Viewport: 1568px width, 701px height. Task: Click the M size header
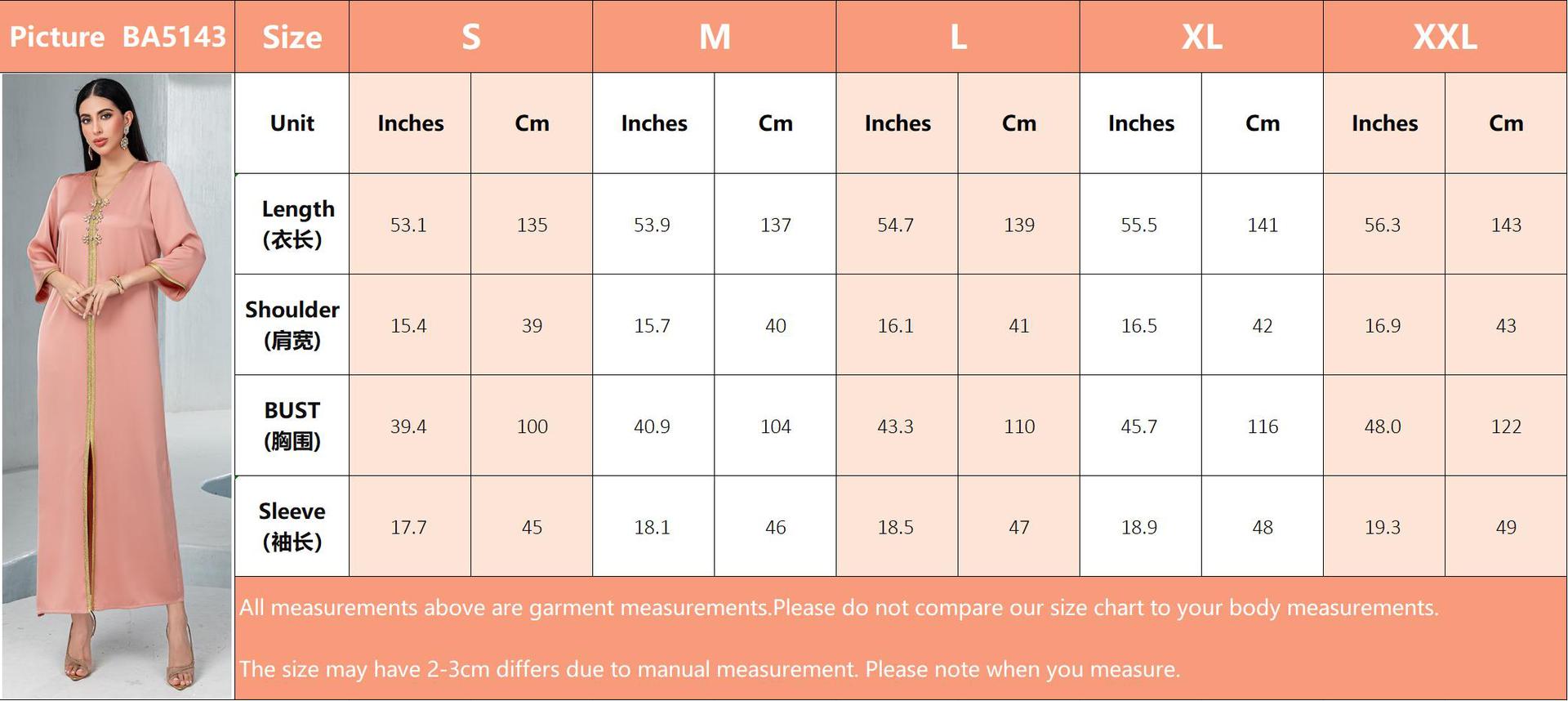pos(714,37)
